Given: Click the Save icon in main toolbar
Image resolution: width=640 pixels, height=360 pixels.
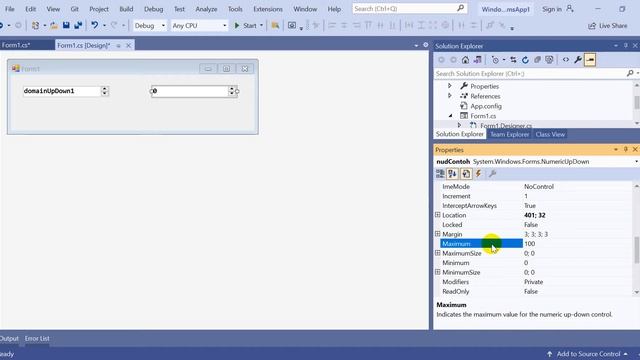Looking at the screenshot, I should (66, 25).
